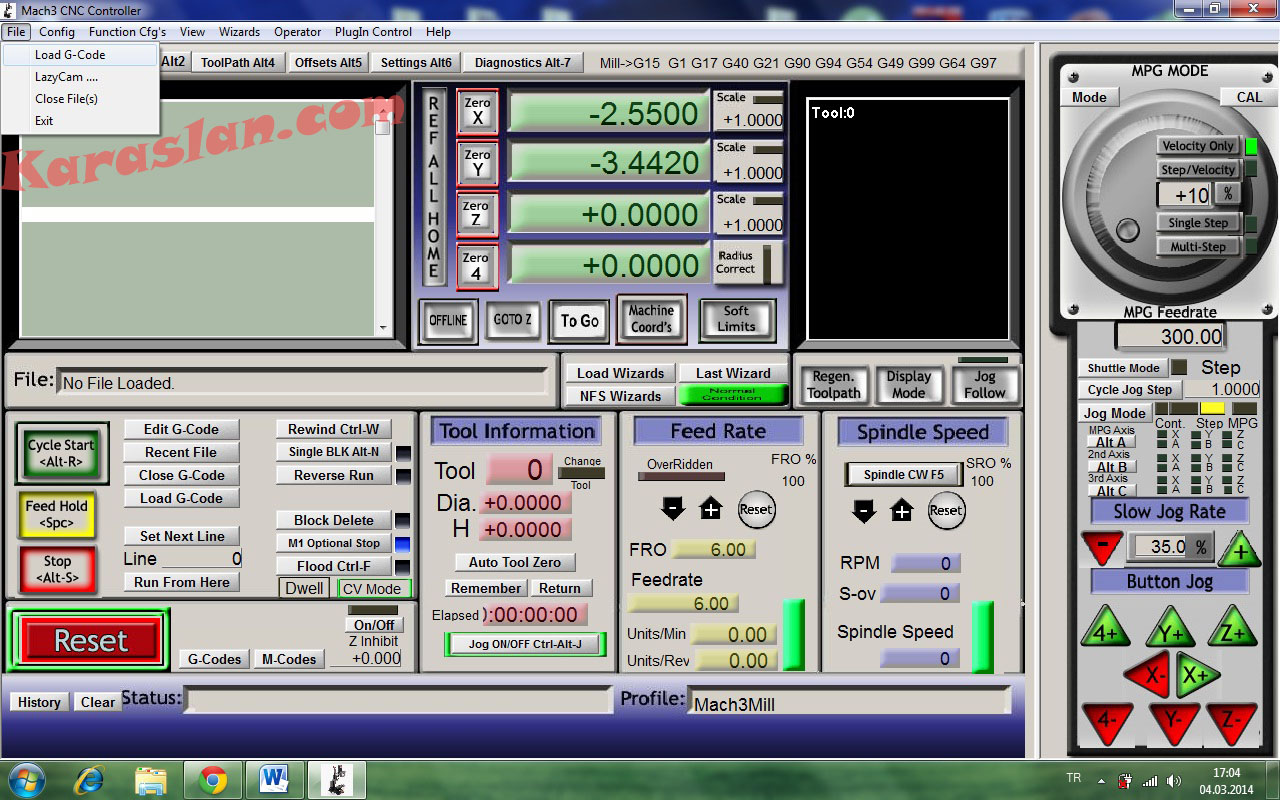Switch to the ToolPath Alt4 tab
This screenshot has width=1280, height=800.
[x=238, y=62]
